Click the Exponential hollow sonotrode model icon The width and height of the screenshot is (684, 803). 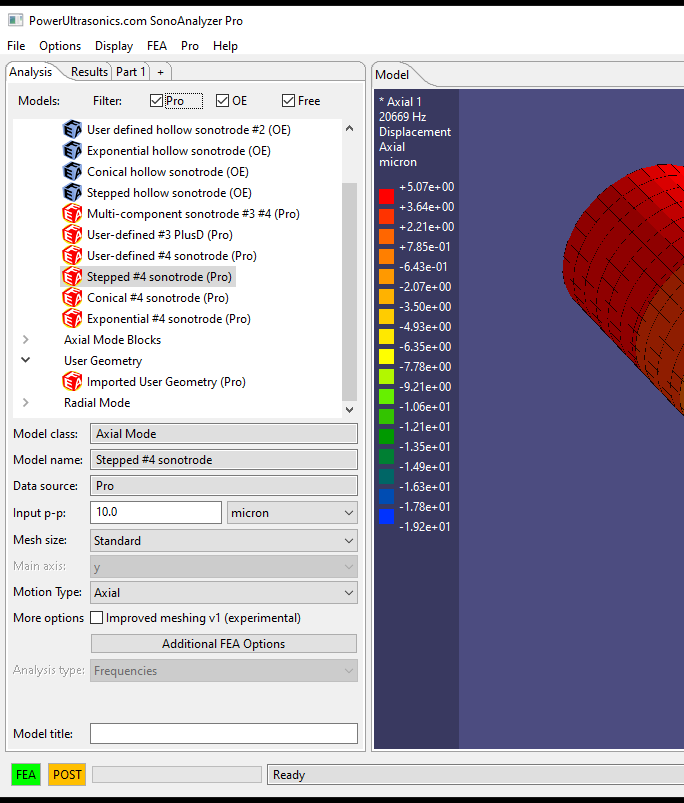coord(72,151)
